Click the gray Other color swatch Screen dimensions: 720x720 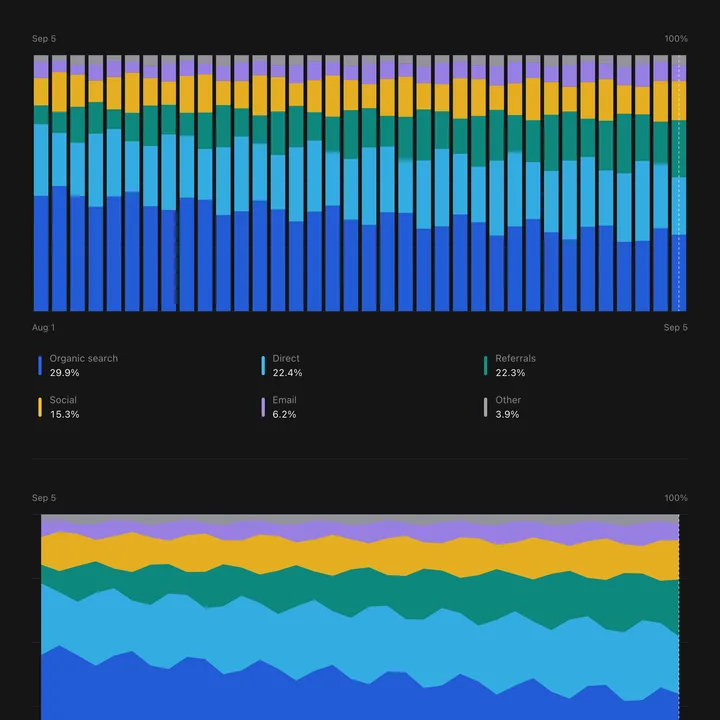(486, 407)
